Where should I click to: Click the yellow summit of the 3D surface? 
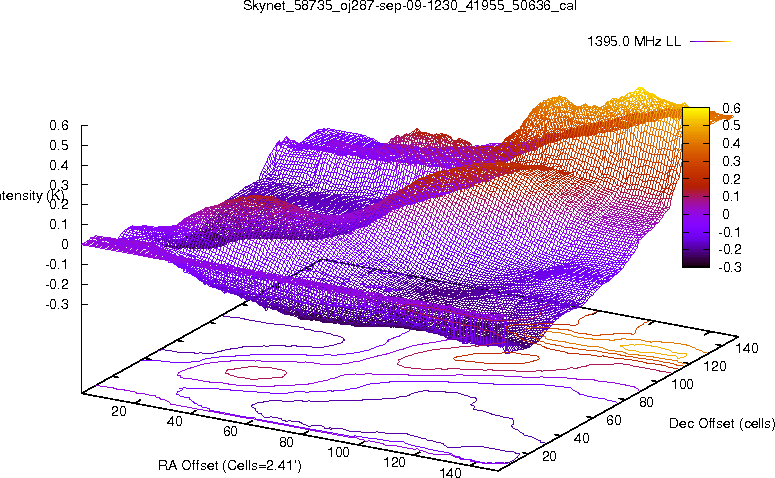pyautogui.click(x=641, y=92)
